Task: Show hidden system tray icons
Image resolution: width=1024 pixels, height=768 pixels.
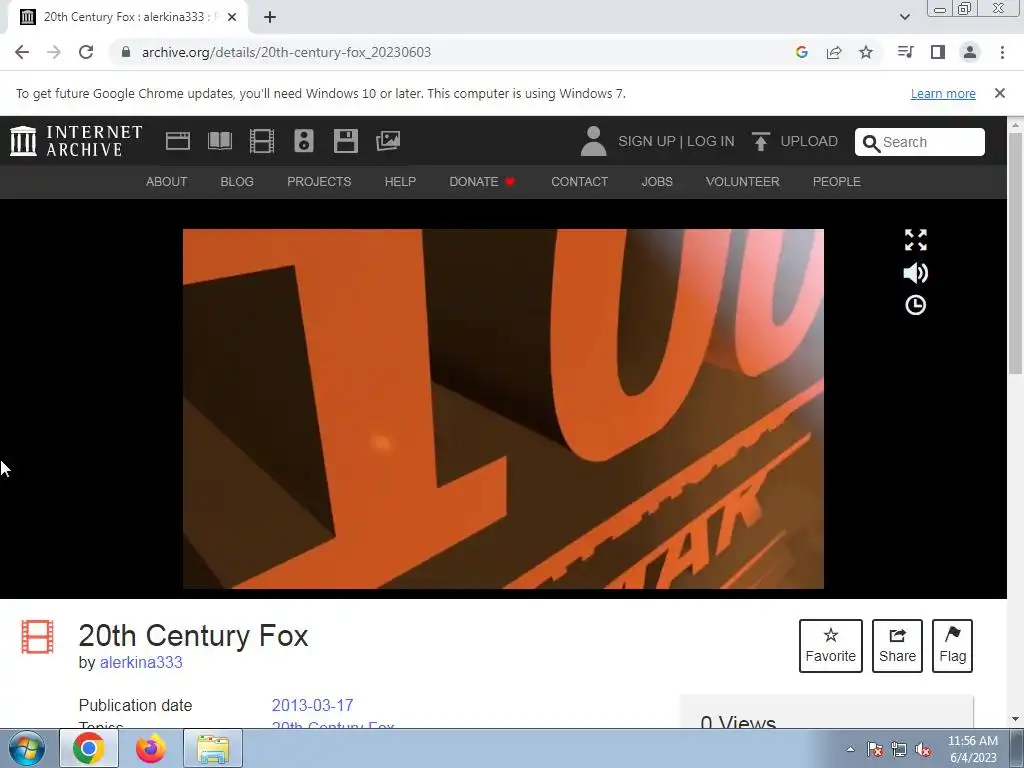Action: click(850, 749)
